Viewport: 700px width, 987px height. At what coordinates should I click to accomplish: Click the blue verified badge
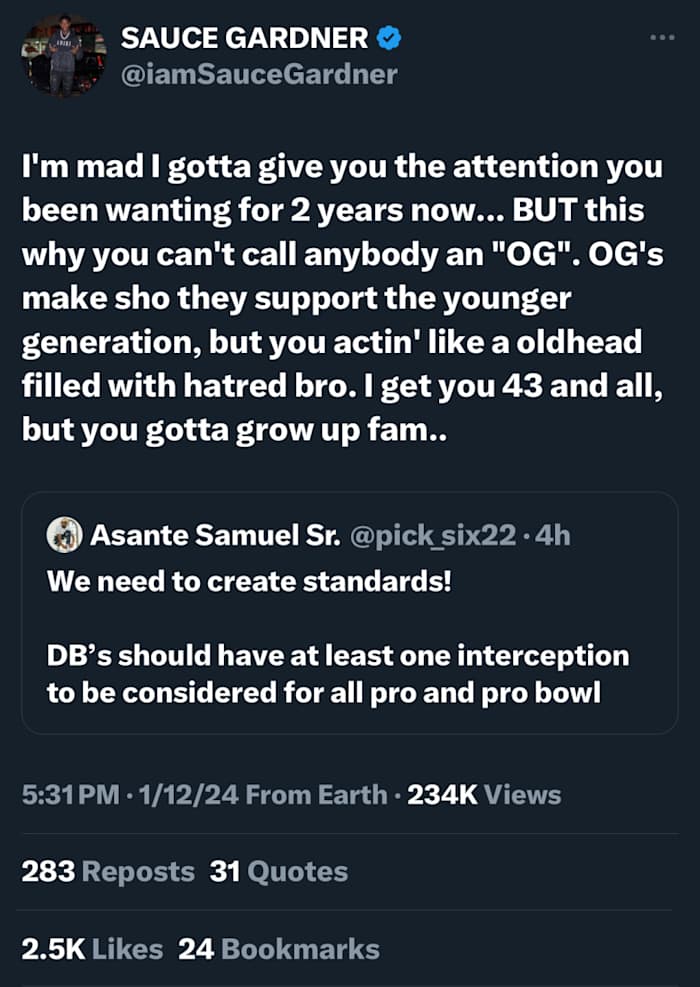[x=389, y=39]
